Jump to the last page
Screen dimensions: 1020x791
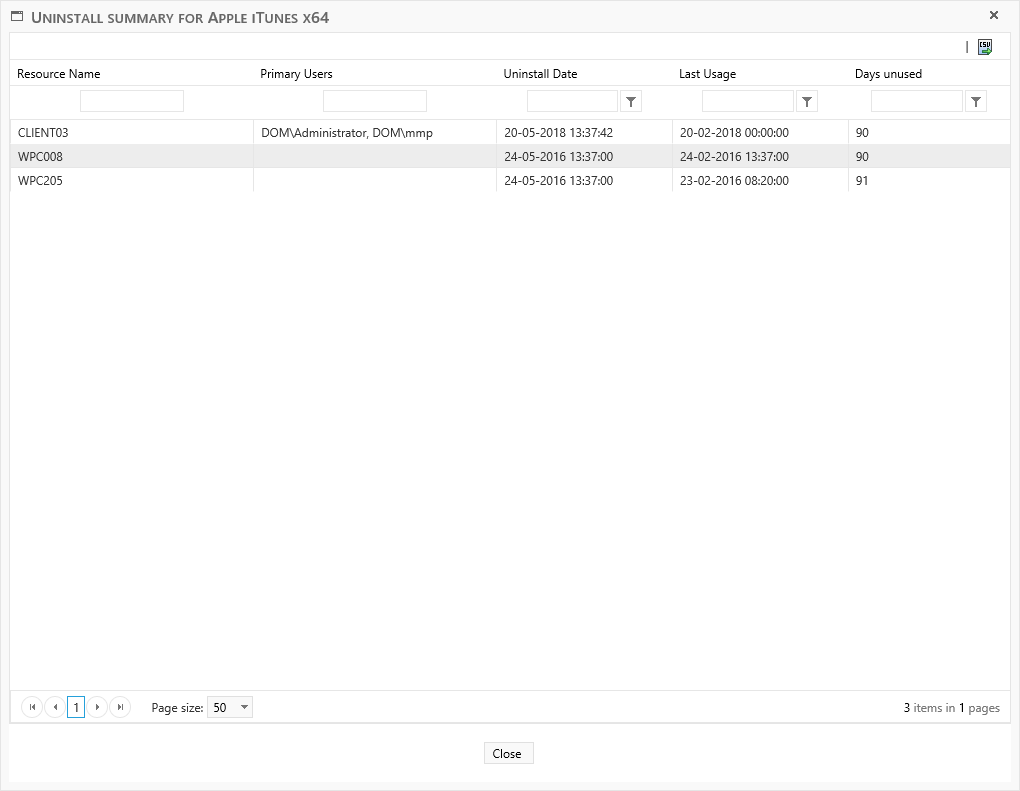[120, 707]
